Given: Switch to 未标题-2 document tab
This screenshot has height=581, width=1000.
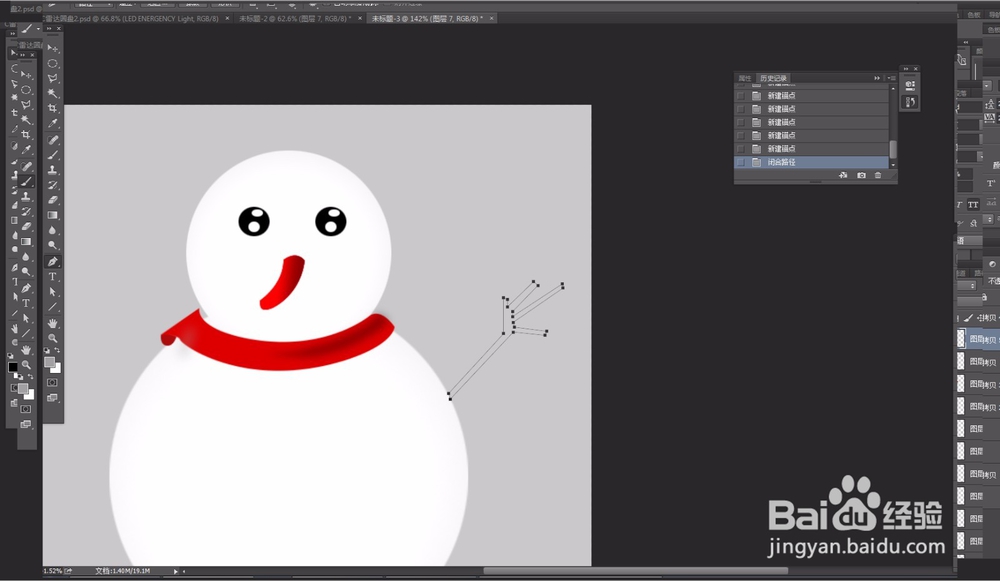Looking at the screenshot, I should [x=294, y=18].
